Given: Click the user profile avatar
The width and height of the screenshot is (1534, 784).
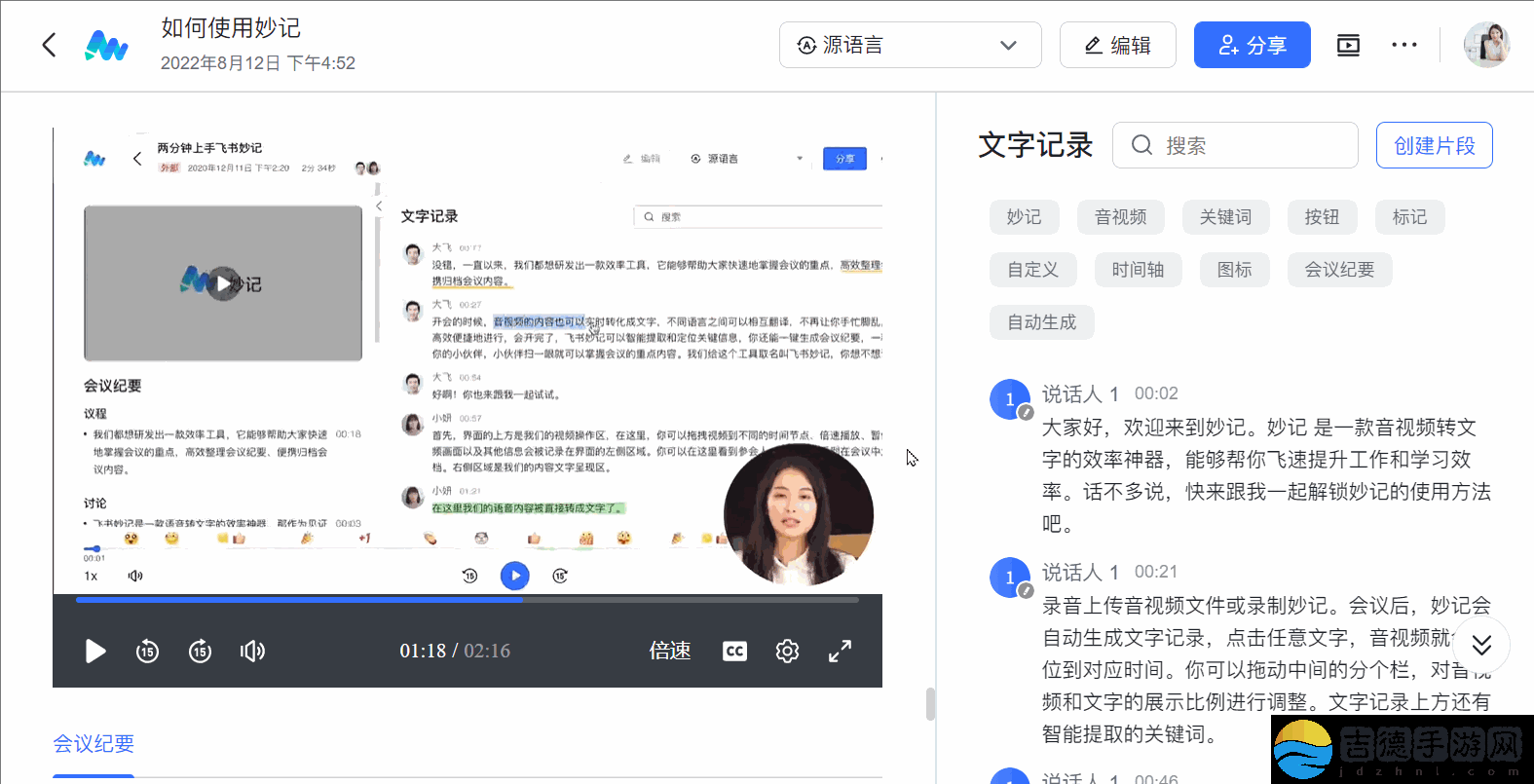Looking at the screenshot, I should pyautogui.click(x=1486, y=45).
